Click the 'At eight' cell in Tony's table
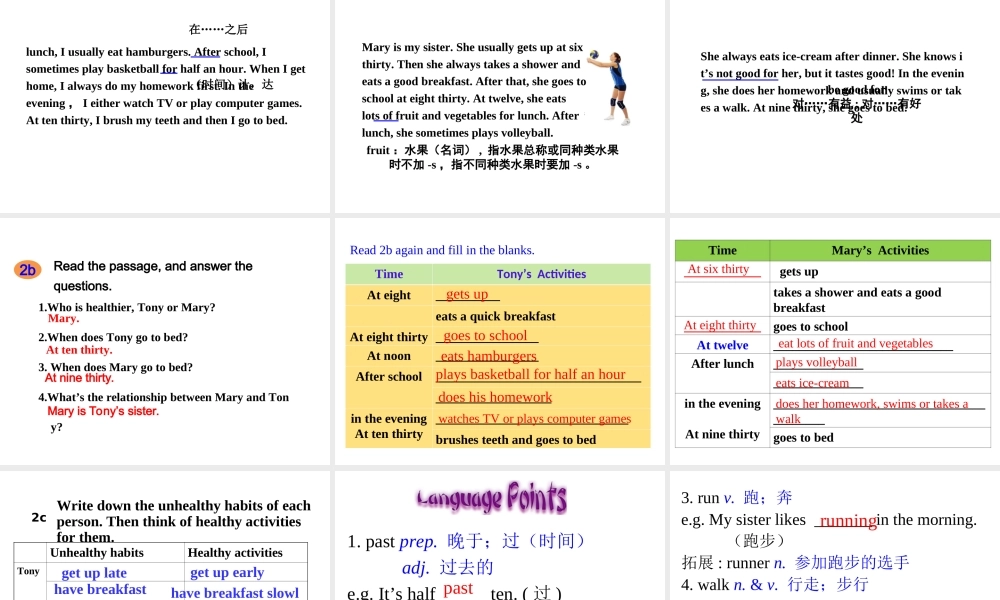 389,295
